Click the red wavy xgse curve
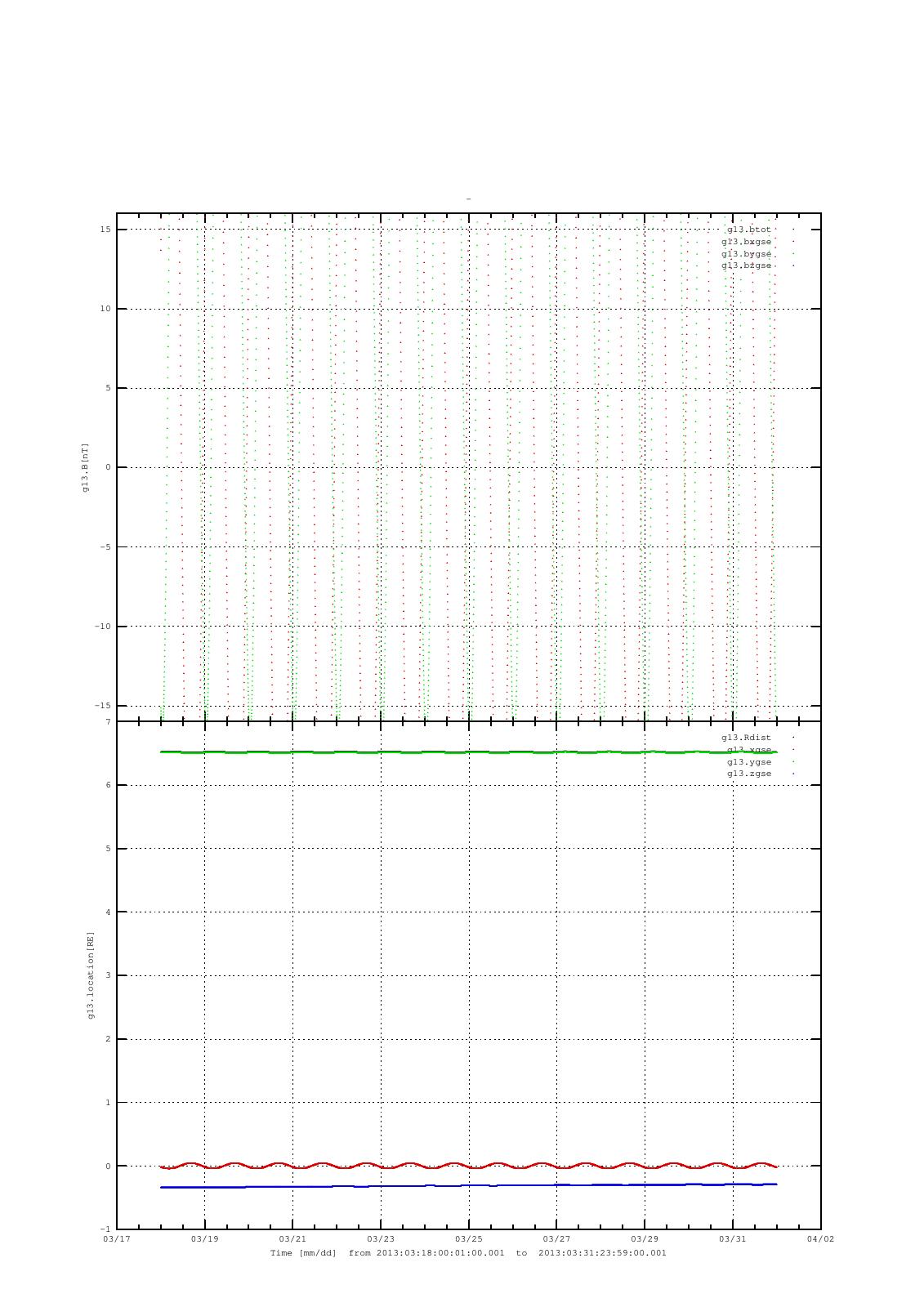 [x=469, y=1167]
